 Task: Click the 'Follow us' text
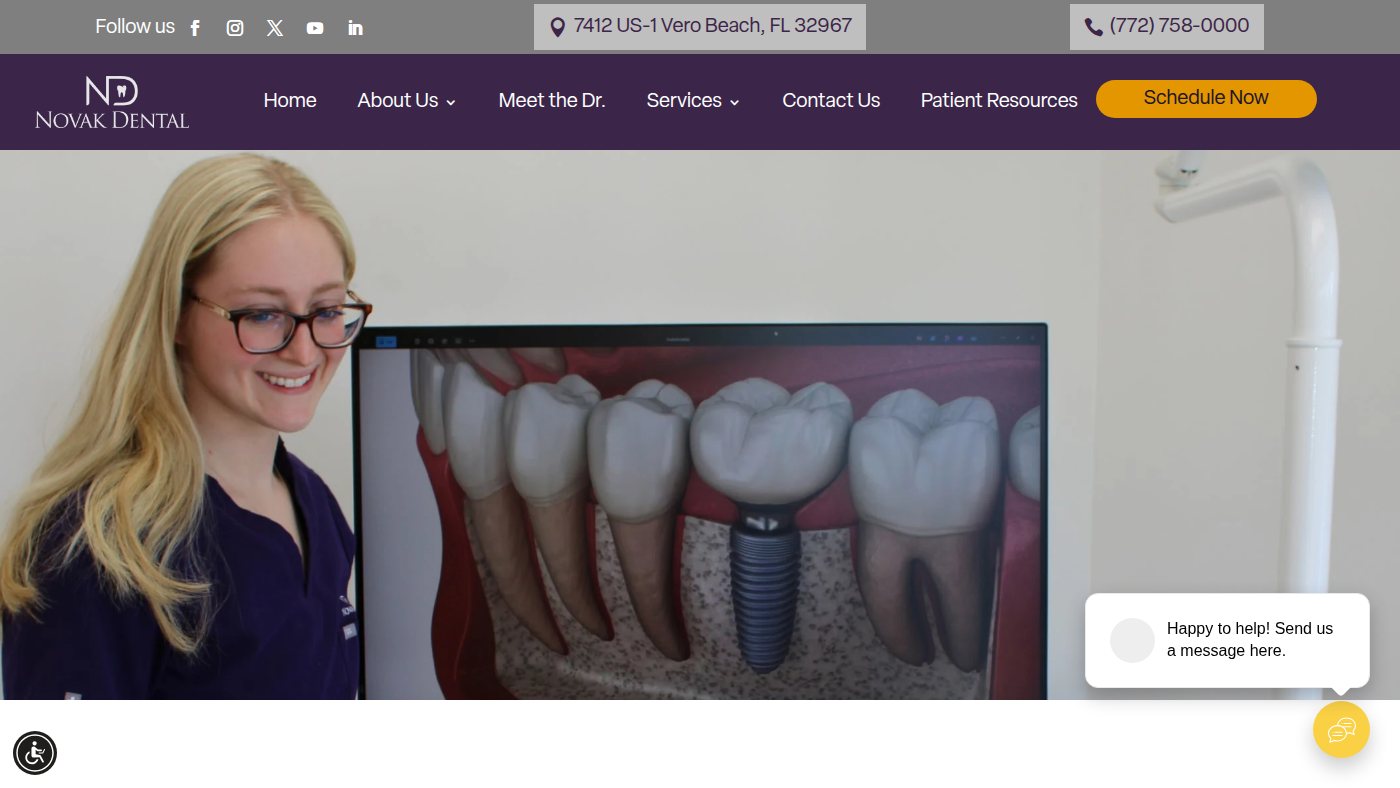[135, 27]
